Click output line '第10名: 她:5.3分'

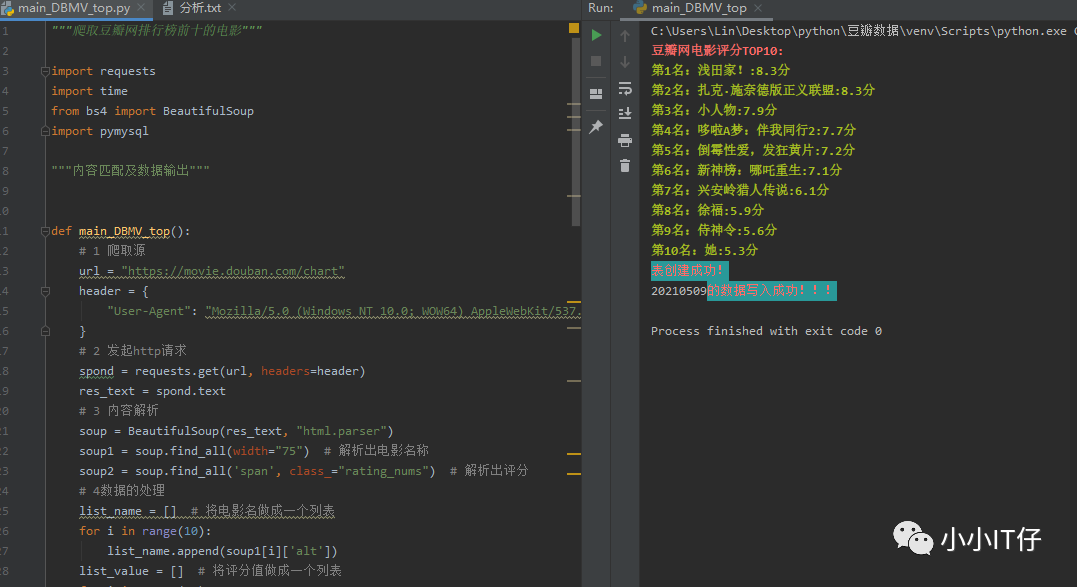pyautogui.click(x=704, y=250)
